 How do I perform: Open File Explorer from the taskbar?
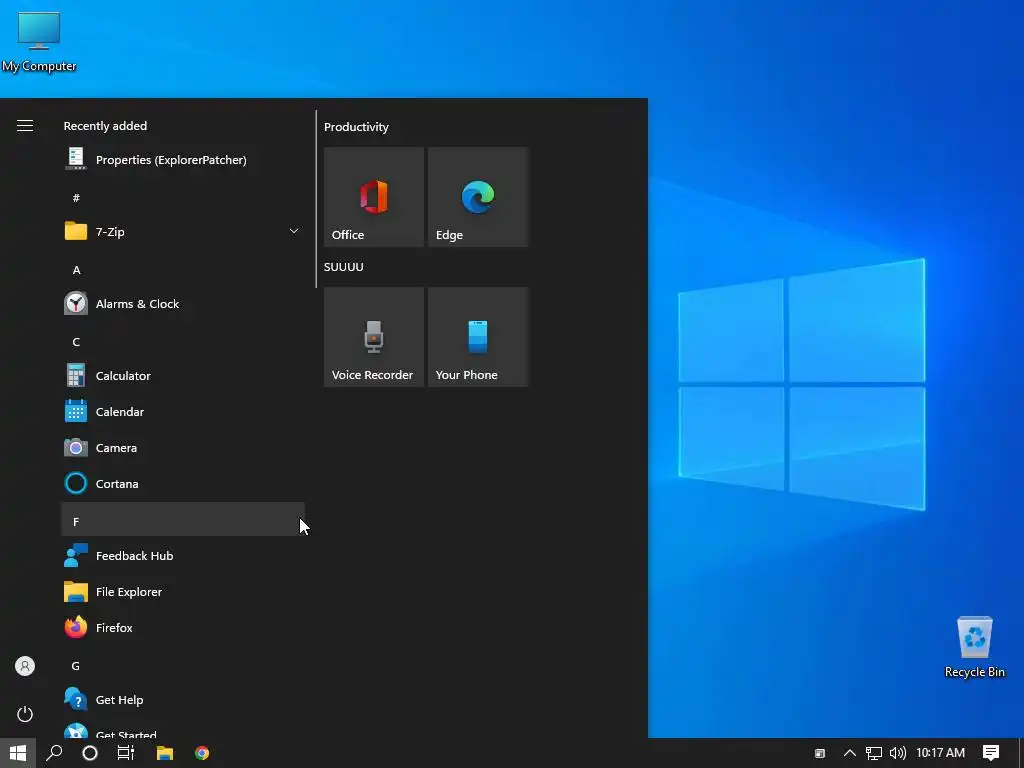165,753
